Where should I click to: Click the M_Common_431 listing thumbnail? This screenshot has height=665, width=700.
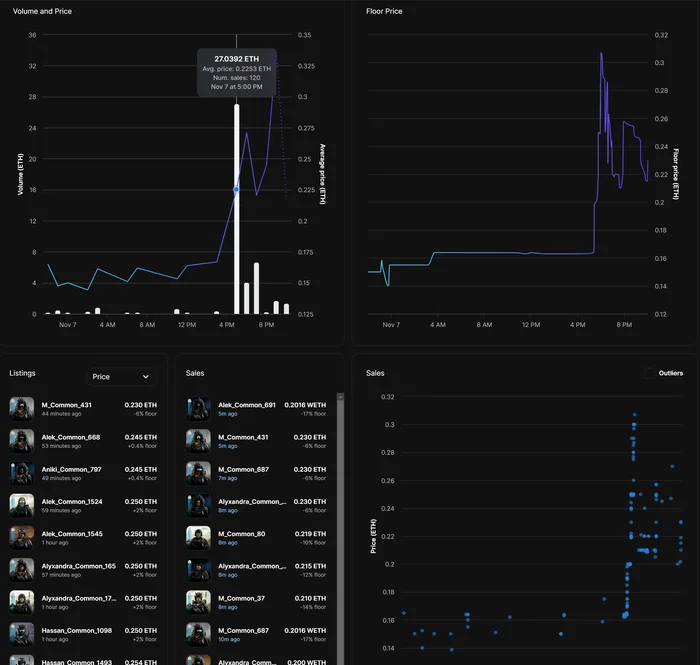pyautogui.click(x=21, y=409)
